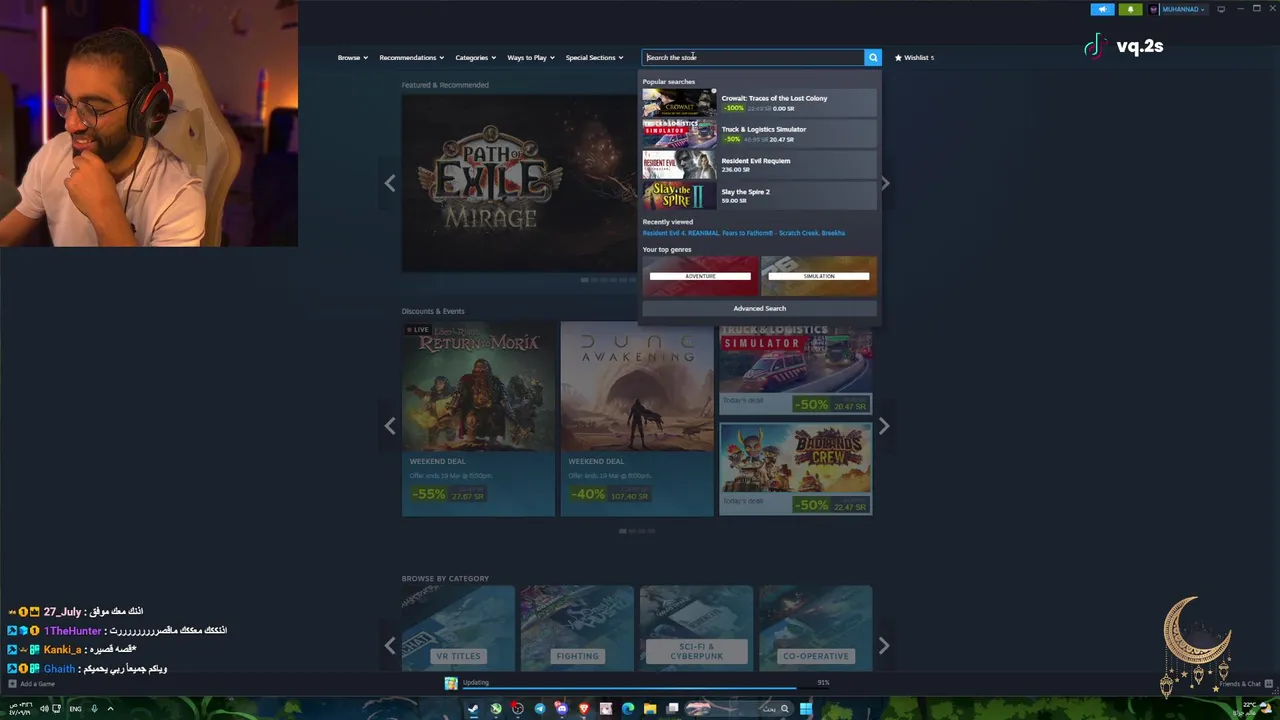Click the Search the store field
Screen dimensions: 1280x720
pyautogui.click(x=753, y=58)
